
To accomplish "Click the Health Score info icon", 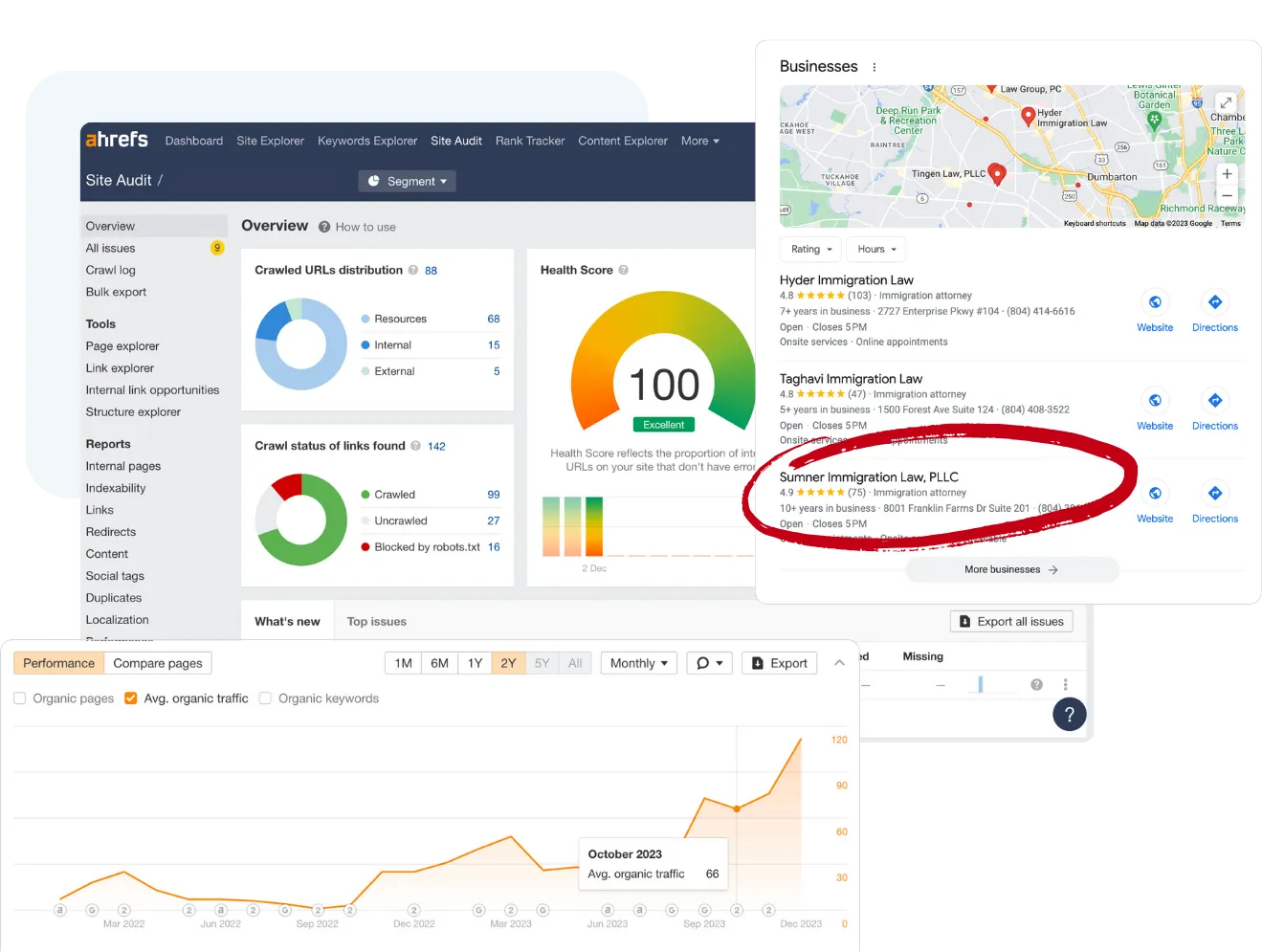I will point(624,271).
